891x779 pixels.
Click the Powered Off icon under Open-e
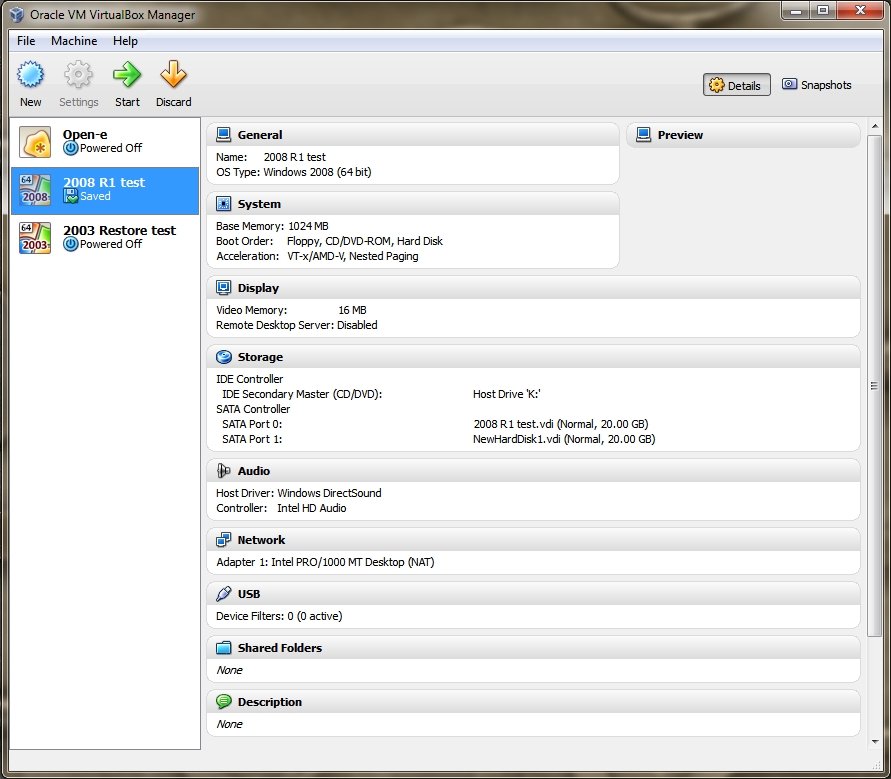click(x=70, y=148)
